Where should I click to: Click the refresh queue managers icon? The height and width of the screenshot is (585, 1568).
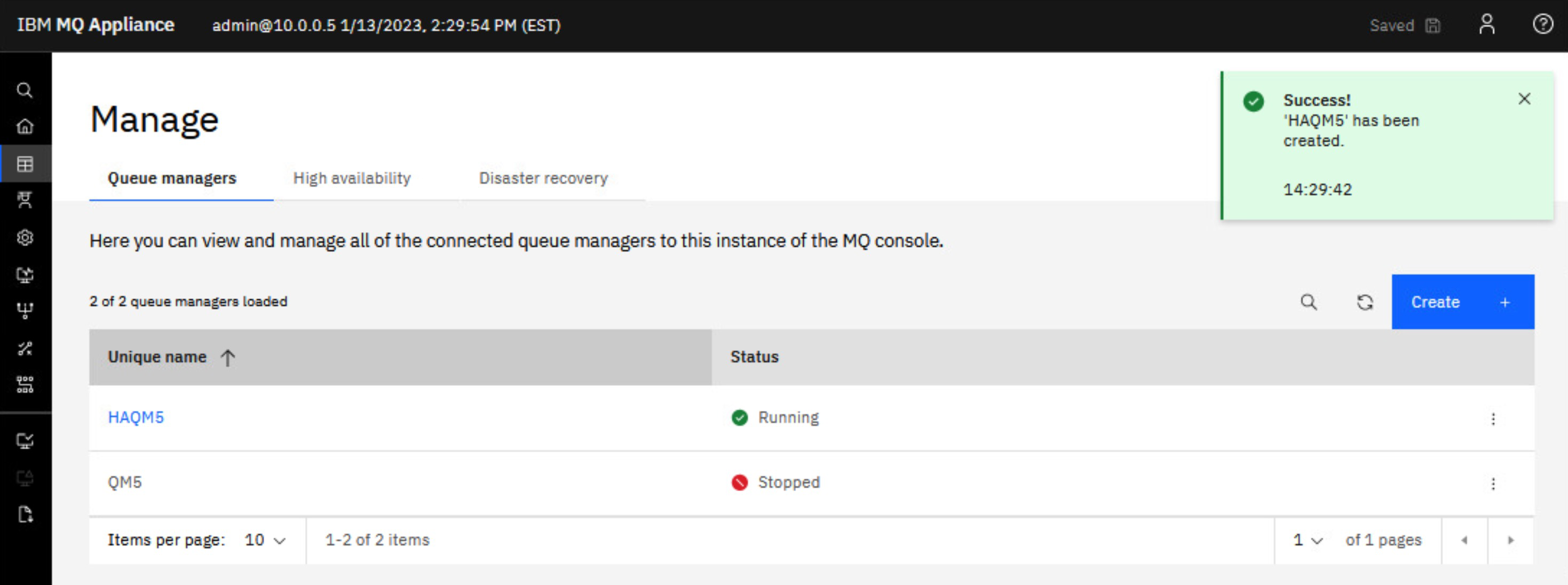(x=1365, y=302)
